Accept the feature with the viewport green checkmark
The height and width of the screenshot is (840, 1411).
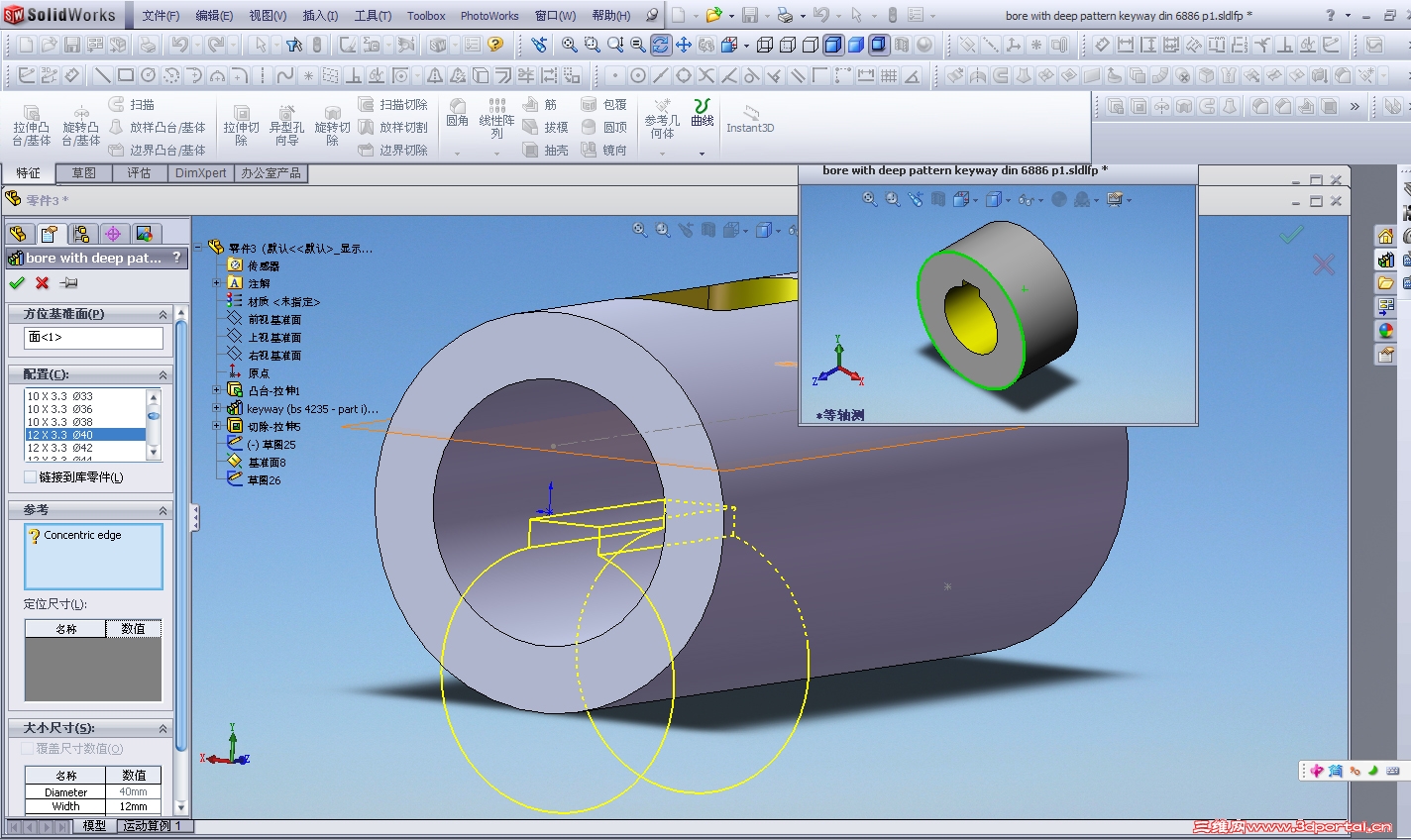[x=1290, y=235]
